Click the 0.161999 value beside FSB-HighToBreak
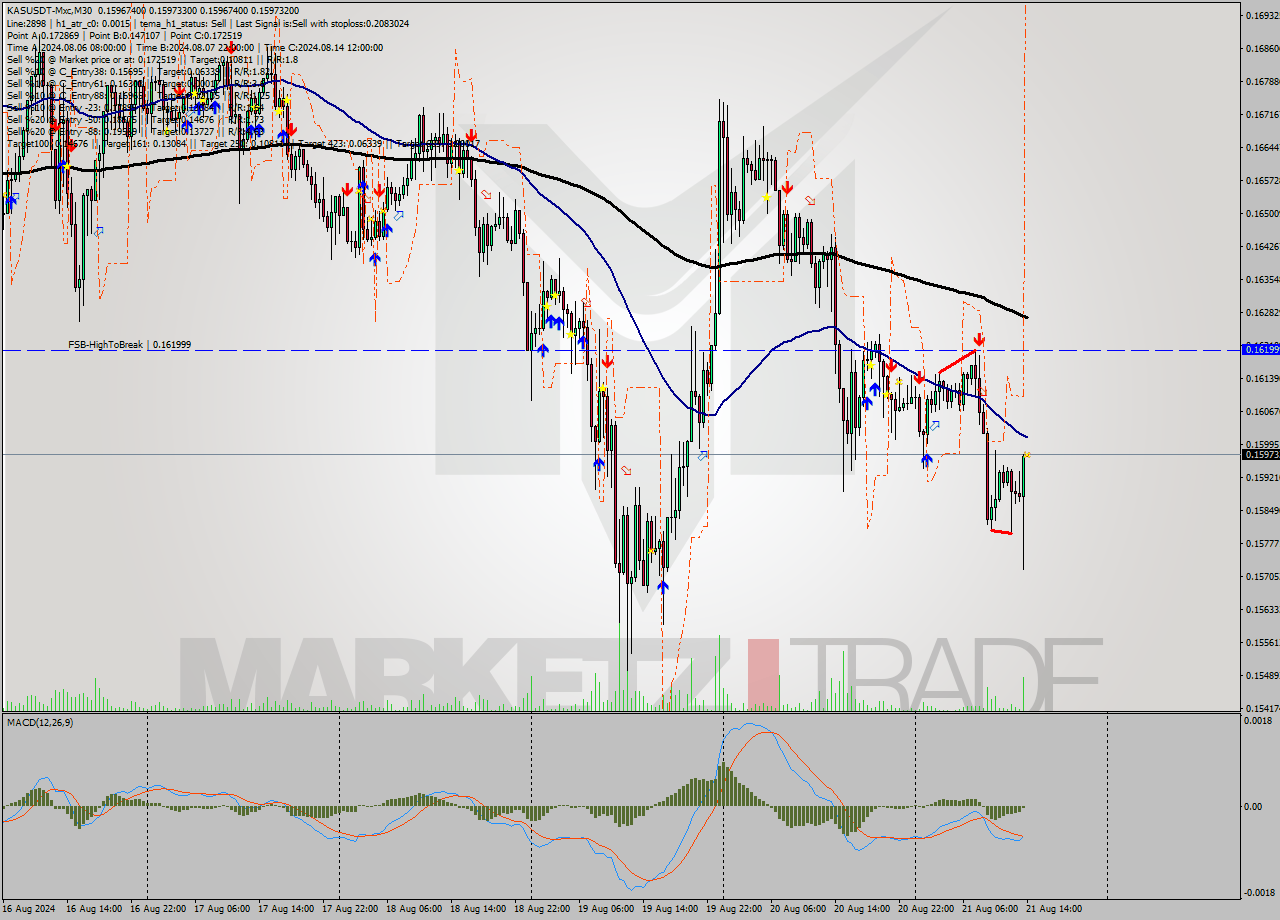The image size is (1280, 920). pyautogui.click(x=171, y=344)
